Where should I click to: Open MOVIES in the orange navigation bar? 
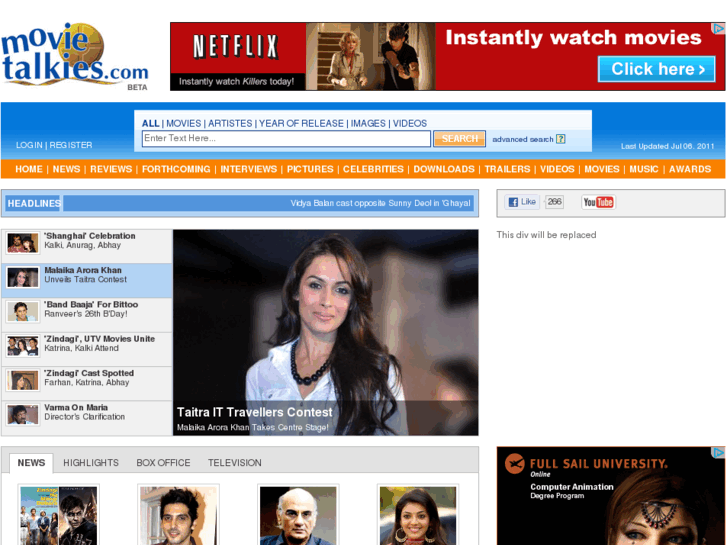coord(602,169)
